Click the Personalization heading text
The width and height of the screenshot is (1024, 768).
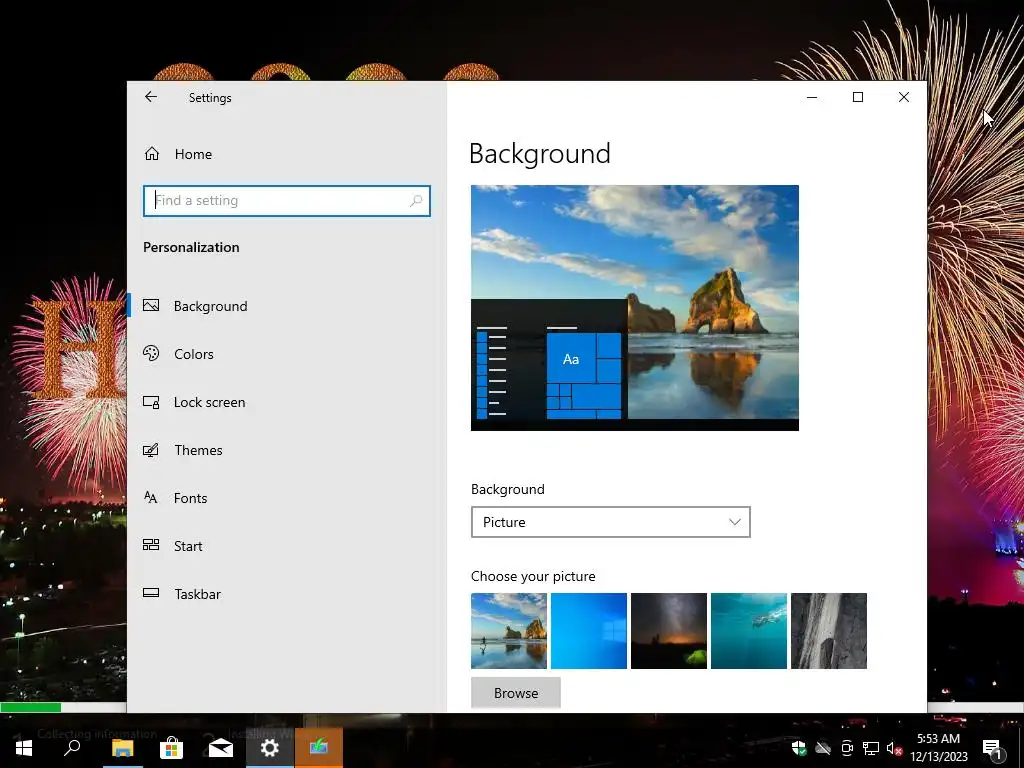click(191, 248)
